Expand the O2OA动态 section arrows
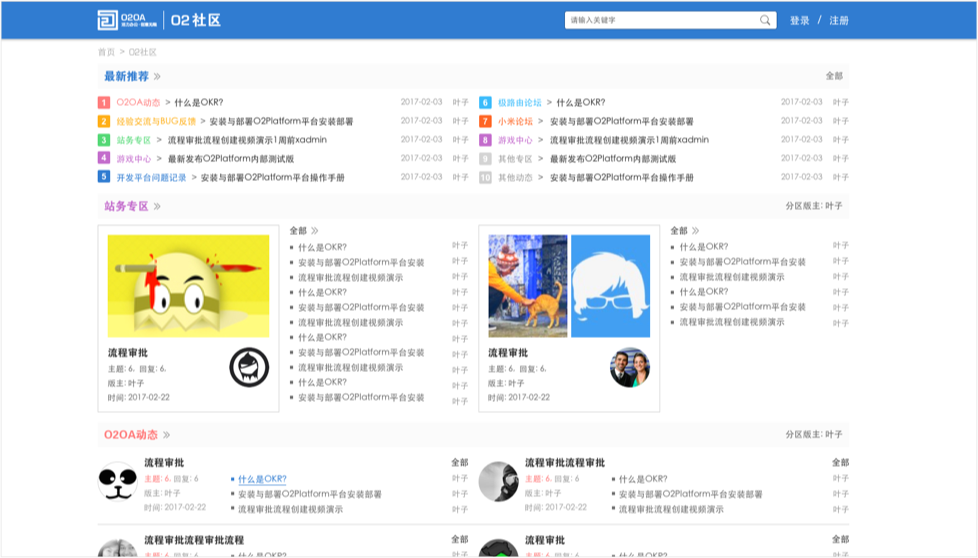Viewport: 978px width, 558px height. (166, 435)
